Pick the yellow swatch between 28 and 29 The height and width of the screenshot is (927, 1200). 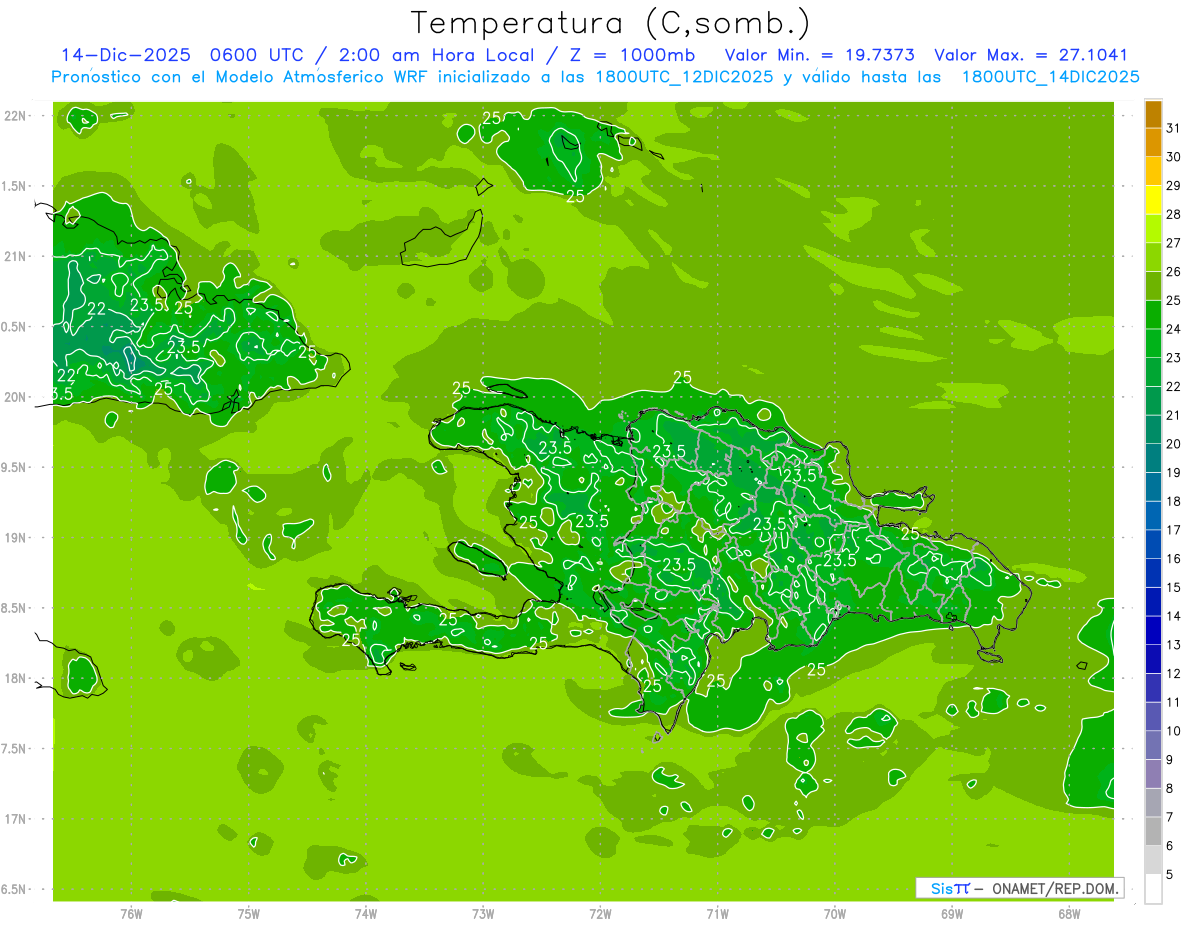[1153, 199]
